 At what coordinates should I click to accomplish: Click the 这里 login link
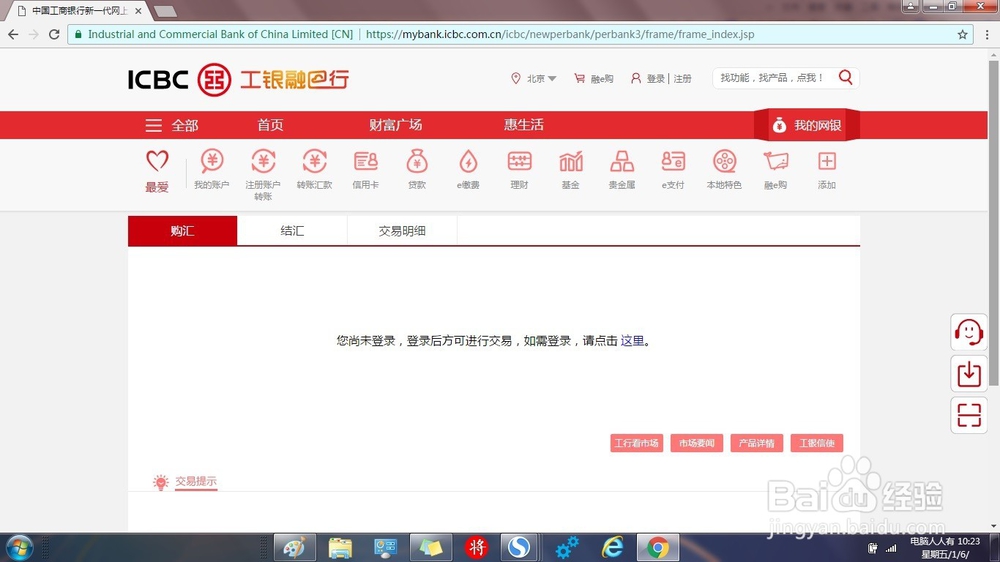tap(632, 341)
